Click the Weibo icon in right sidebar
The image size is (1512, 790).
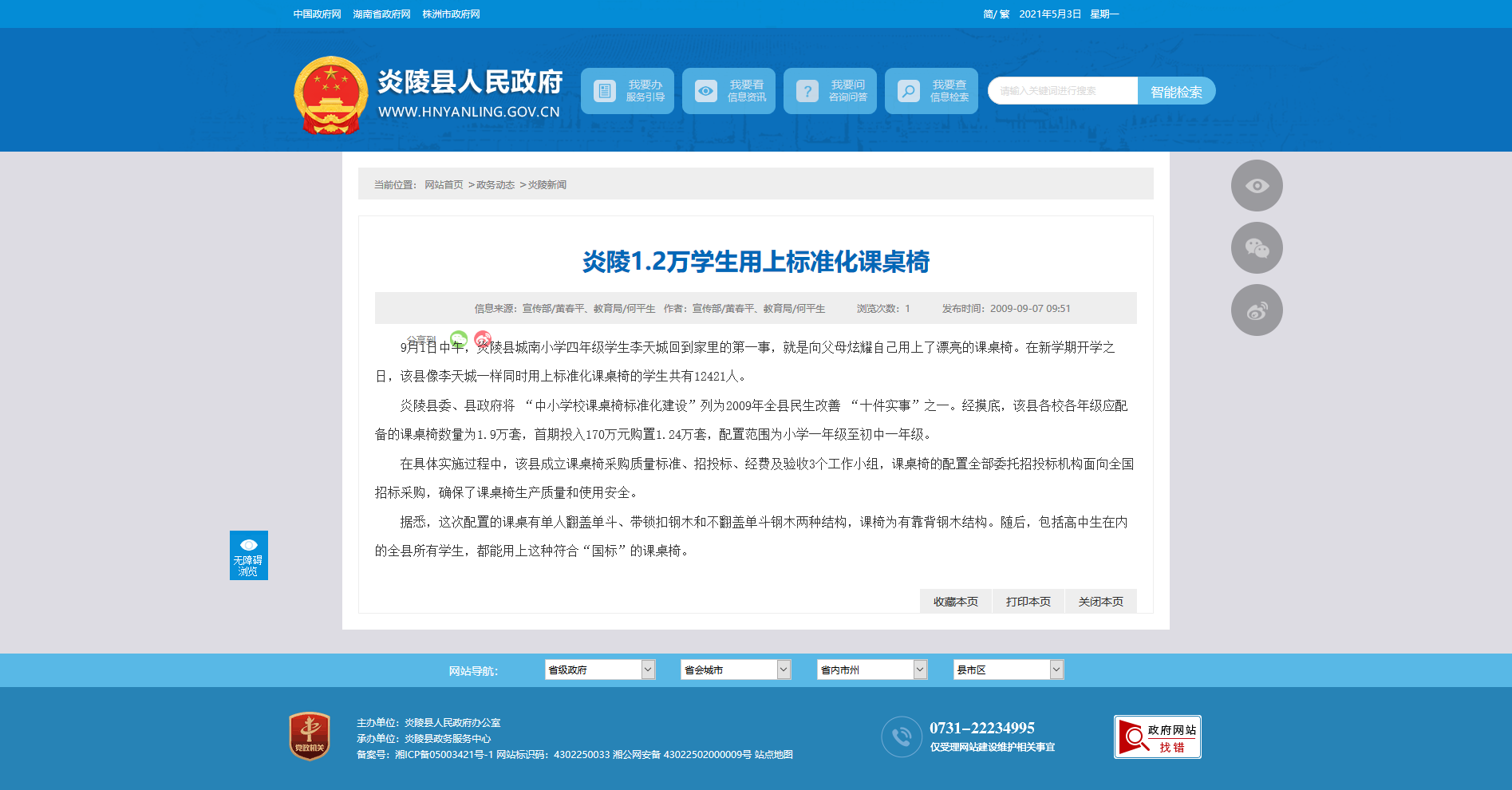pos(1257,310)
